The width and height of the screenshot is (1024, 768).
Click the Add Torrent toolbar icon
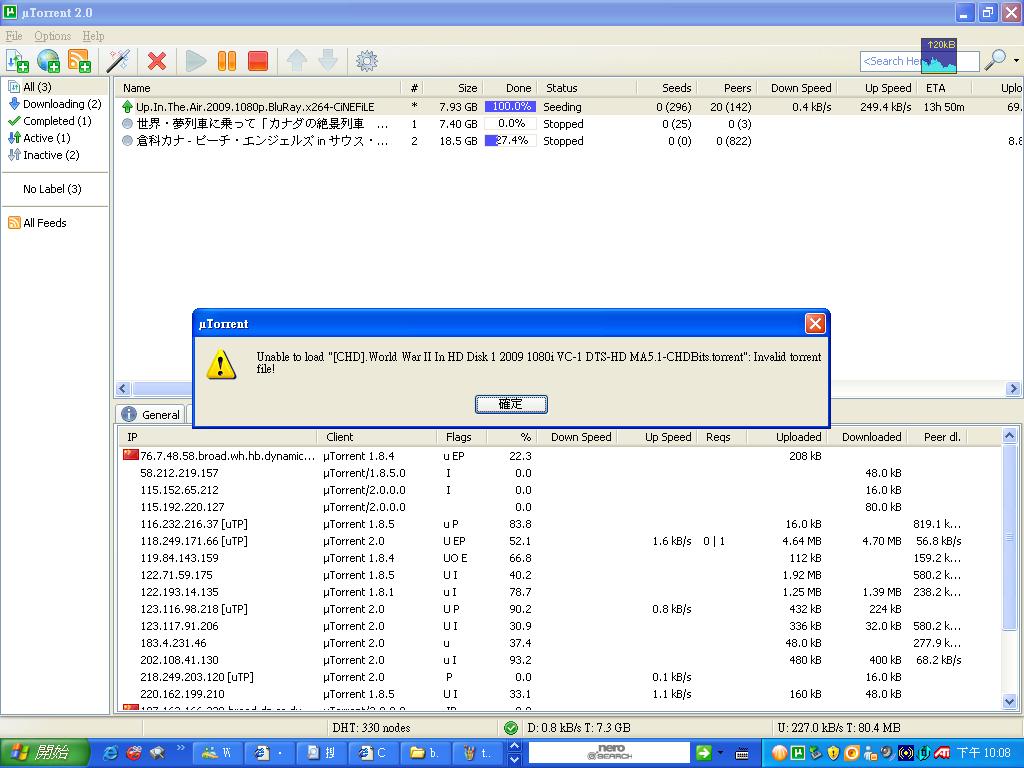pos(17,61)
